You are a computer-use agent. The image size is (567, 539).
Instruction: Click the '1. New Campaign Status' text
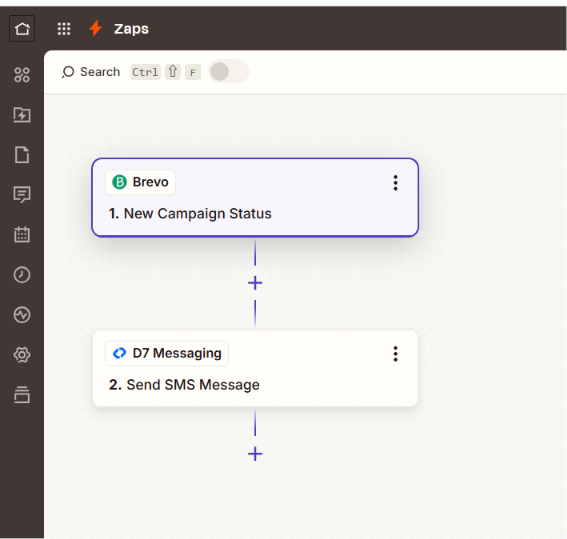click(190, 214)
